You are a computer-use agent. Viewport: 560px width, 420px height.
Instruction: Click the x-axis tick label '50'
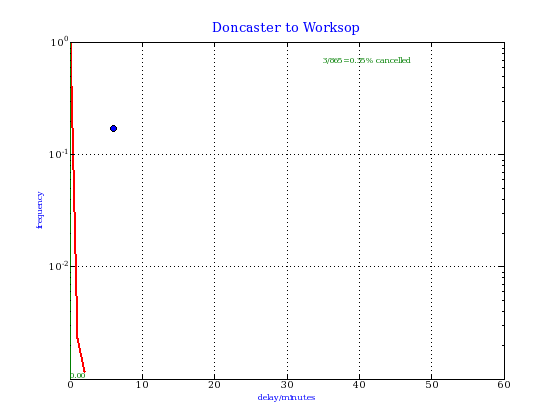tap(431, 385)
